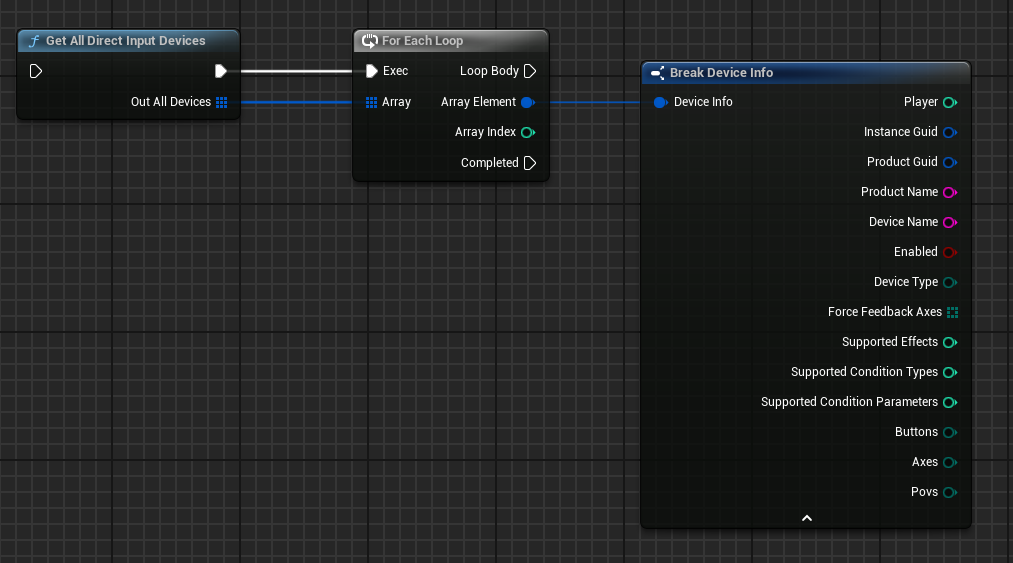Click the Product Name output pin
Image resolution: width=1013 pixels, height=563 pixels.
[x=950, y=192]
